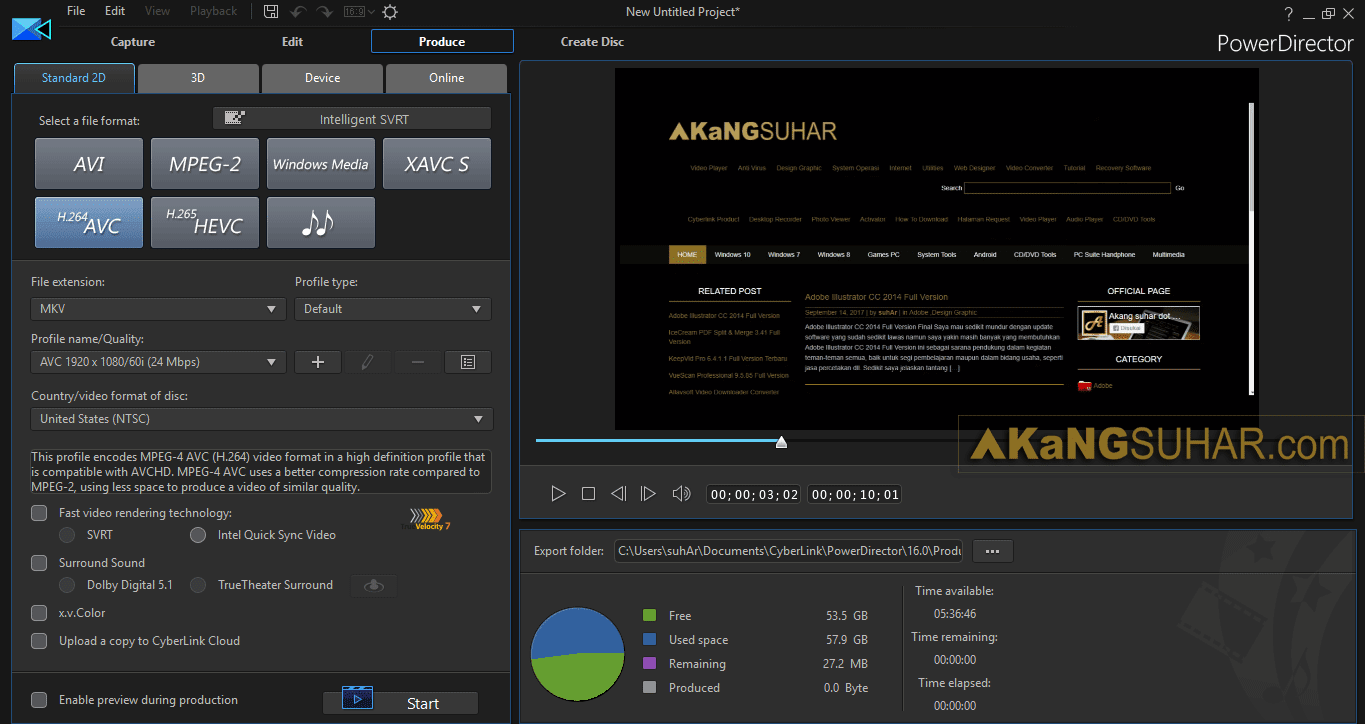Toggle Enable preview during production
1365x724 pixels.
(x=39, y=700)
